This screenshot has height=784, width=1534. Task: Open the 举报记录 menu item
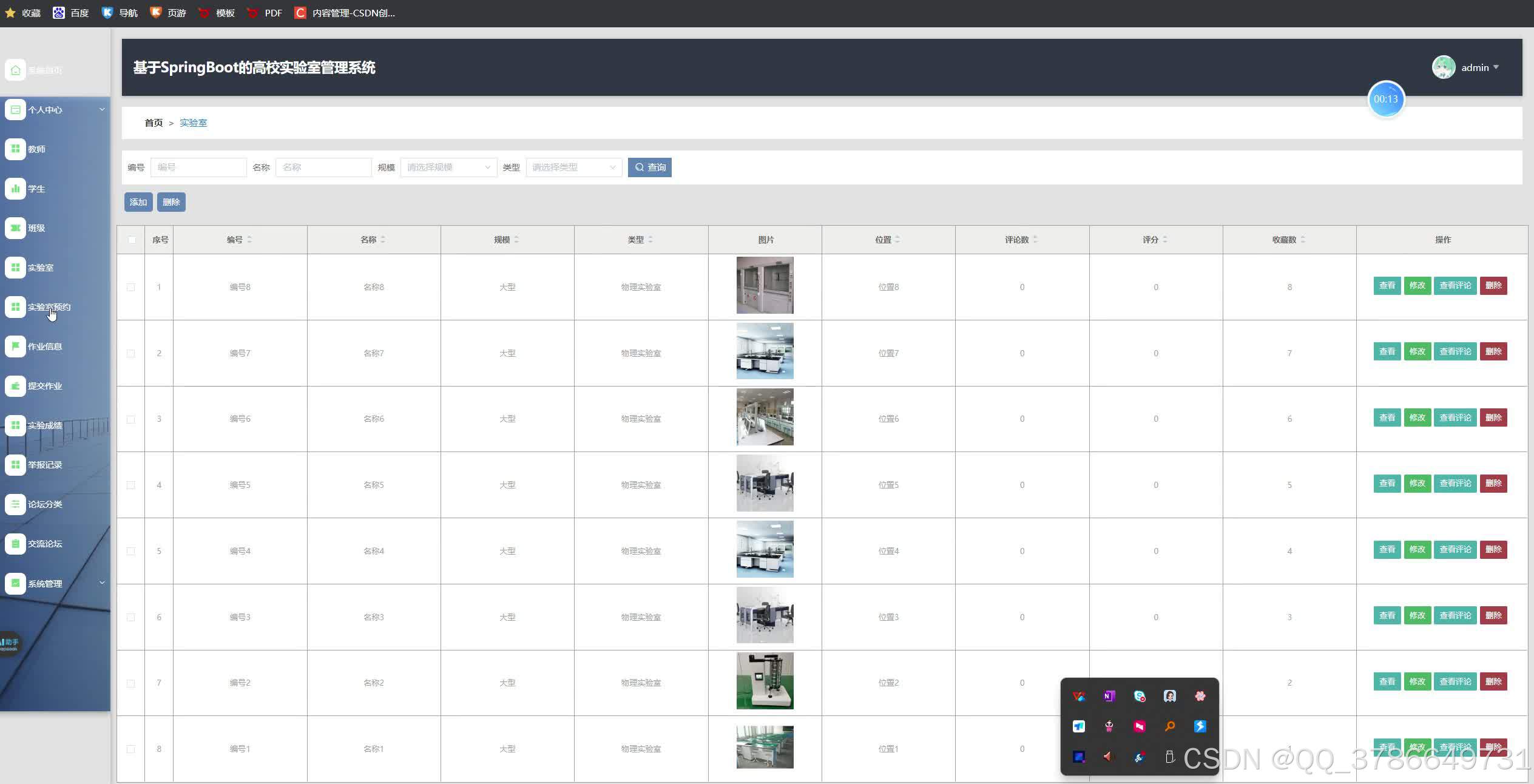(x=45, y=465)
